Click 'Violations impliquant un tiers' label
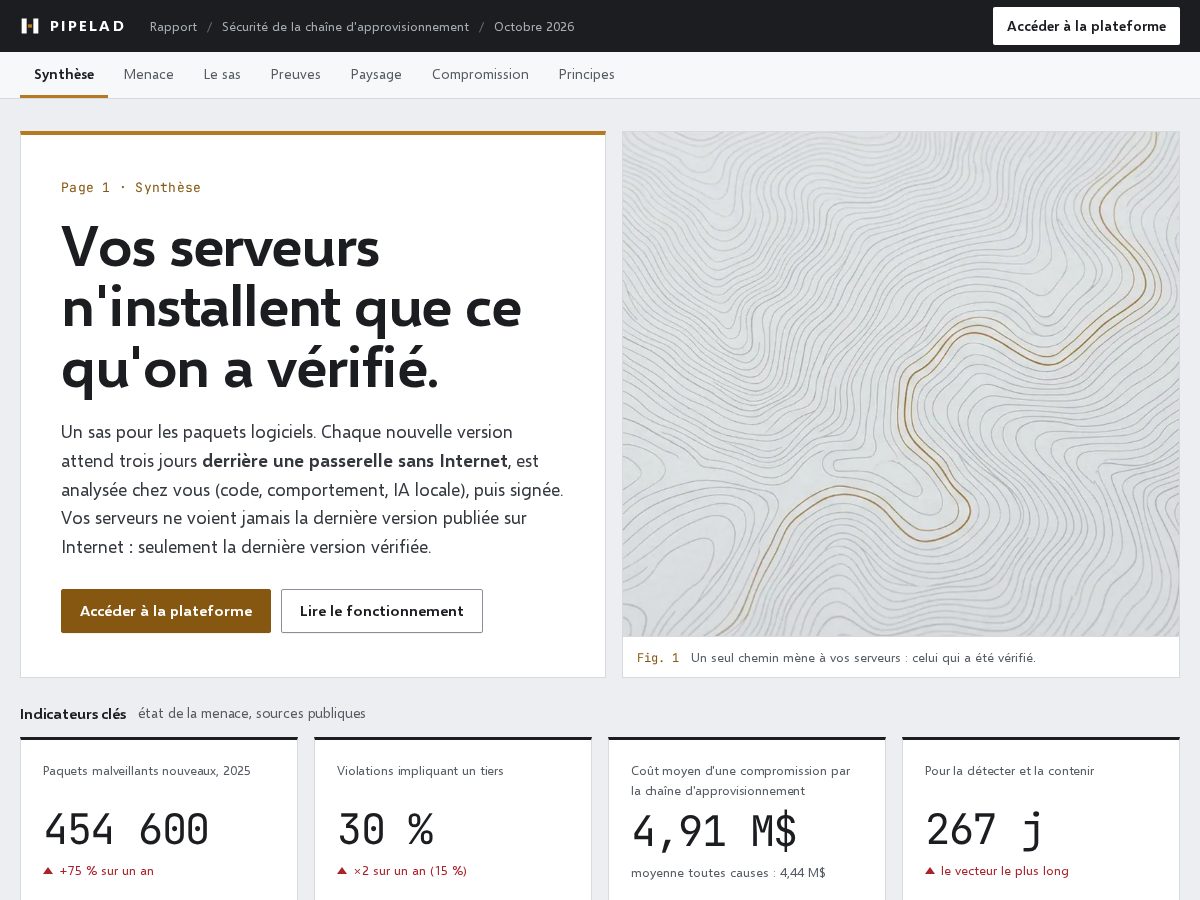Screen dimensions: 1200x900 coord(420,771)
